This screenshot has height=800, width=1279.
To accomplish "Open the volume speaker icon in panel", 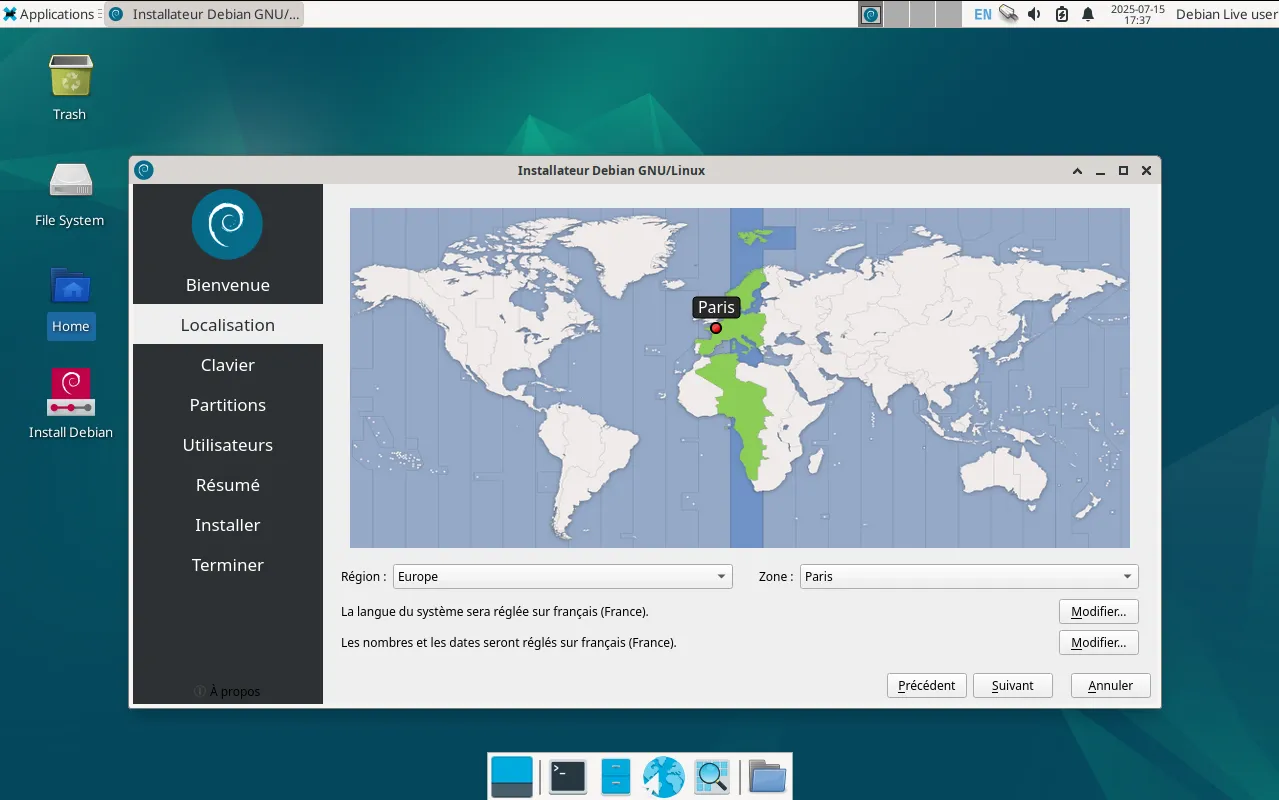I will (1034, 14).
